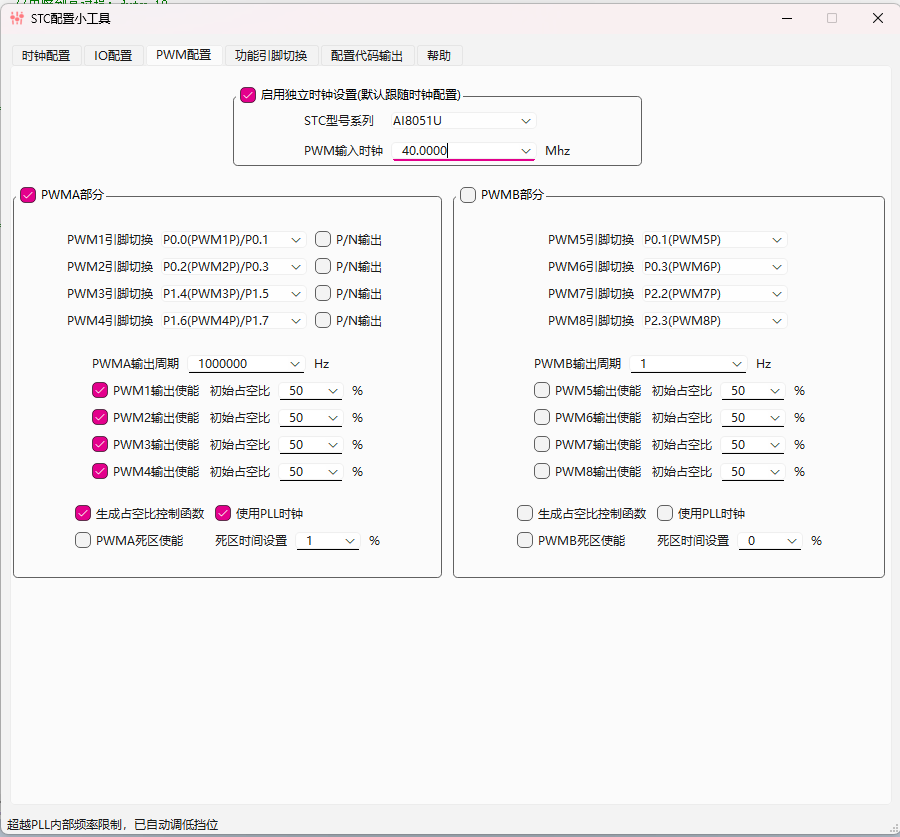
Task: Open PWM3引脚切换 dropdown
Action: click(232, 294)
